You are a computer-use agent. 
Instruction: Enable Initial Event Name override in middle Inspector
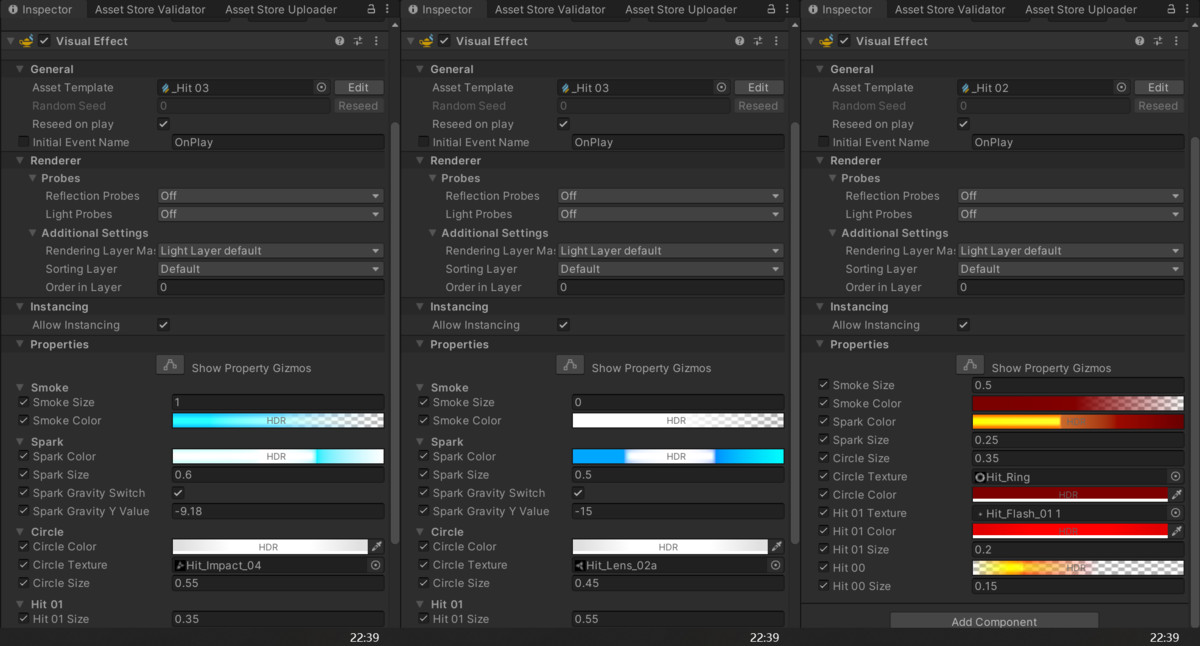pos(424,142)
